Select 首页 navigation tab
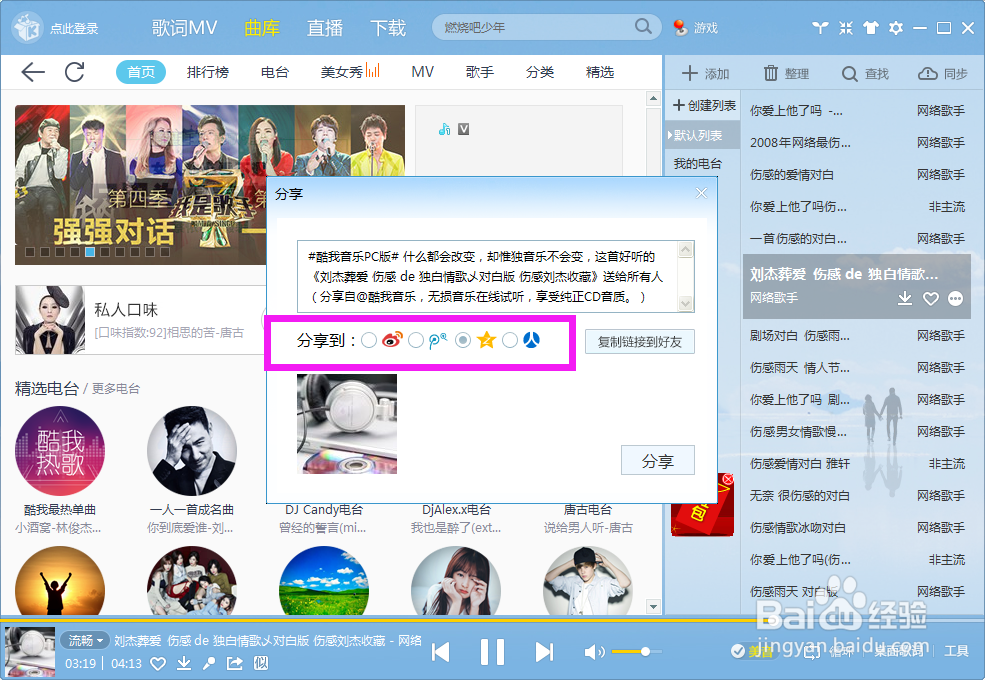 [141, 72]
